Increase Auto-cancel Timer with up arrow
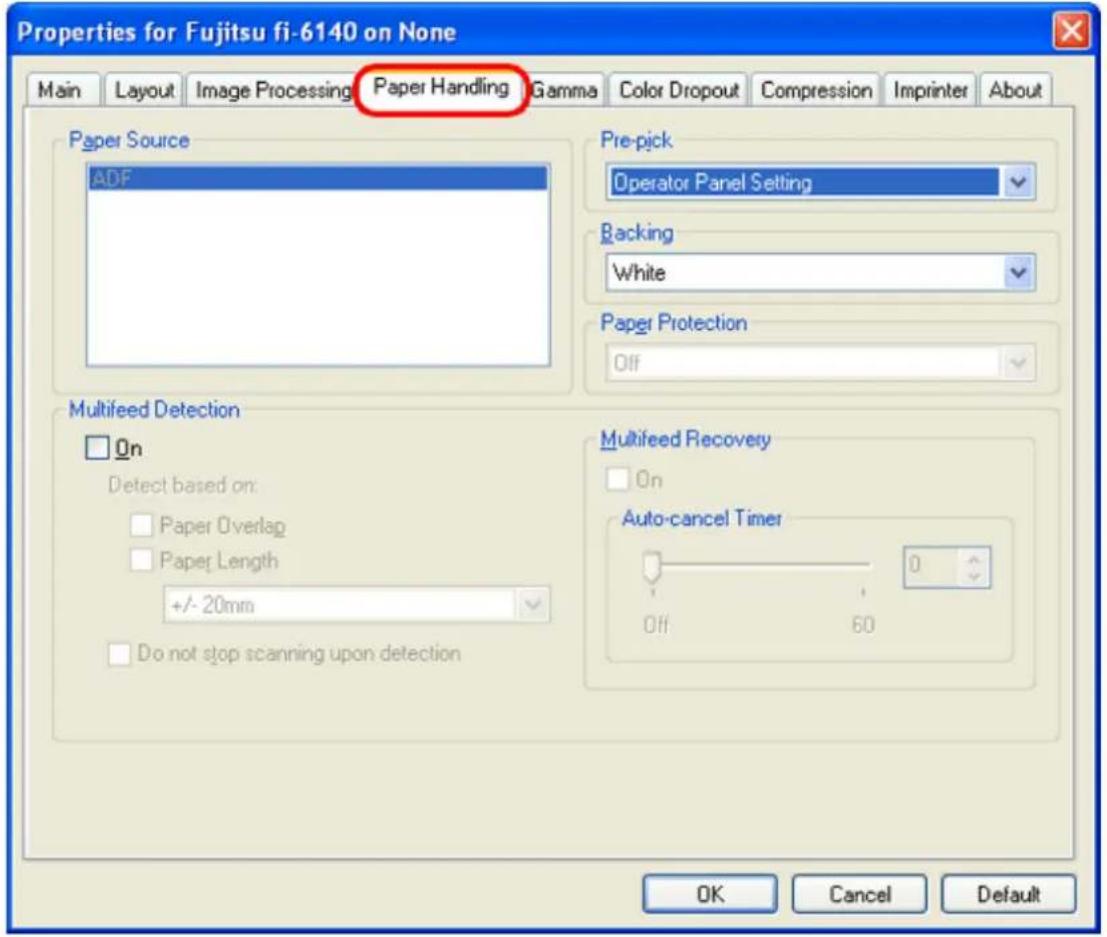 click(974, 559)
